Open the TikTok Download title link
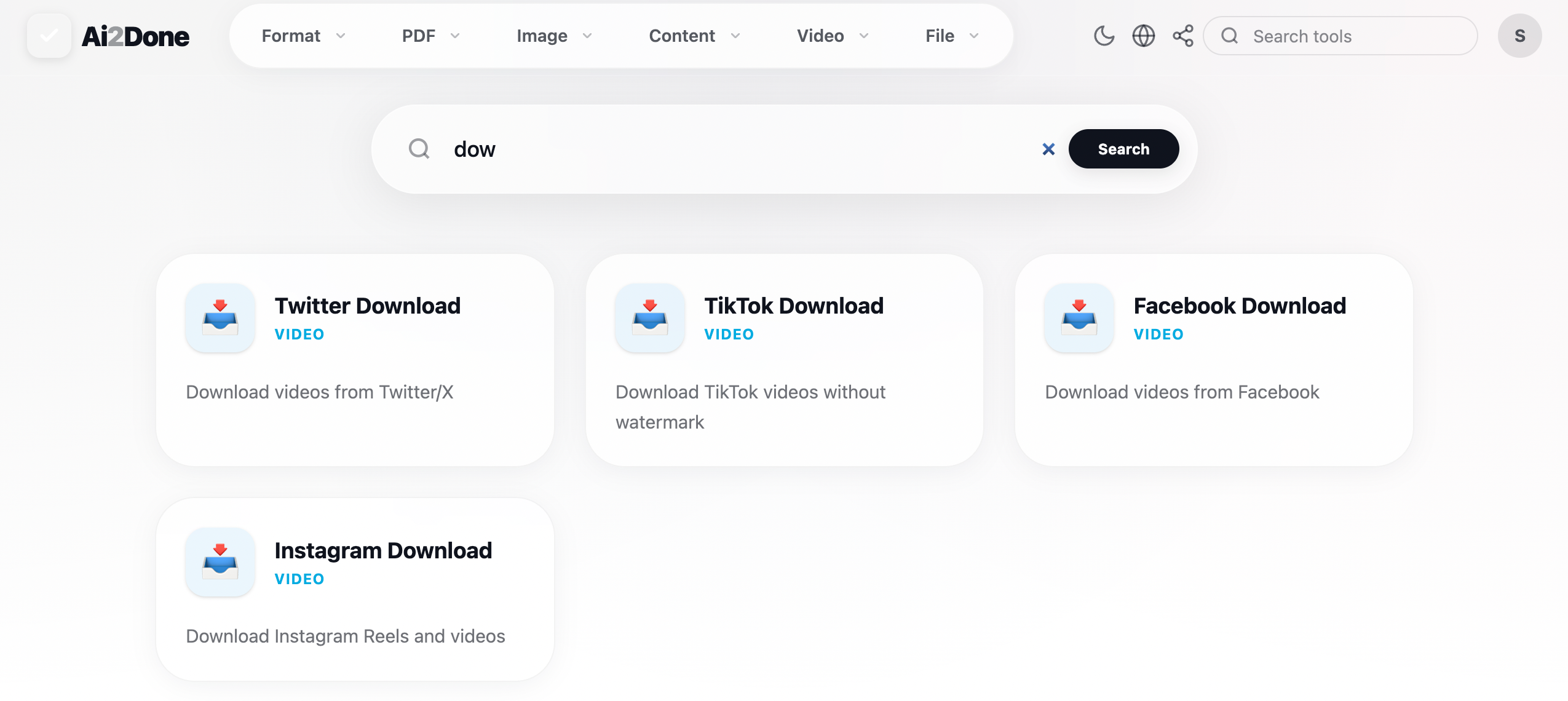This screenshot has height=701, width=1568. (793, 306)
